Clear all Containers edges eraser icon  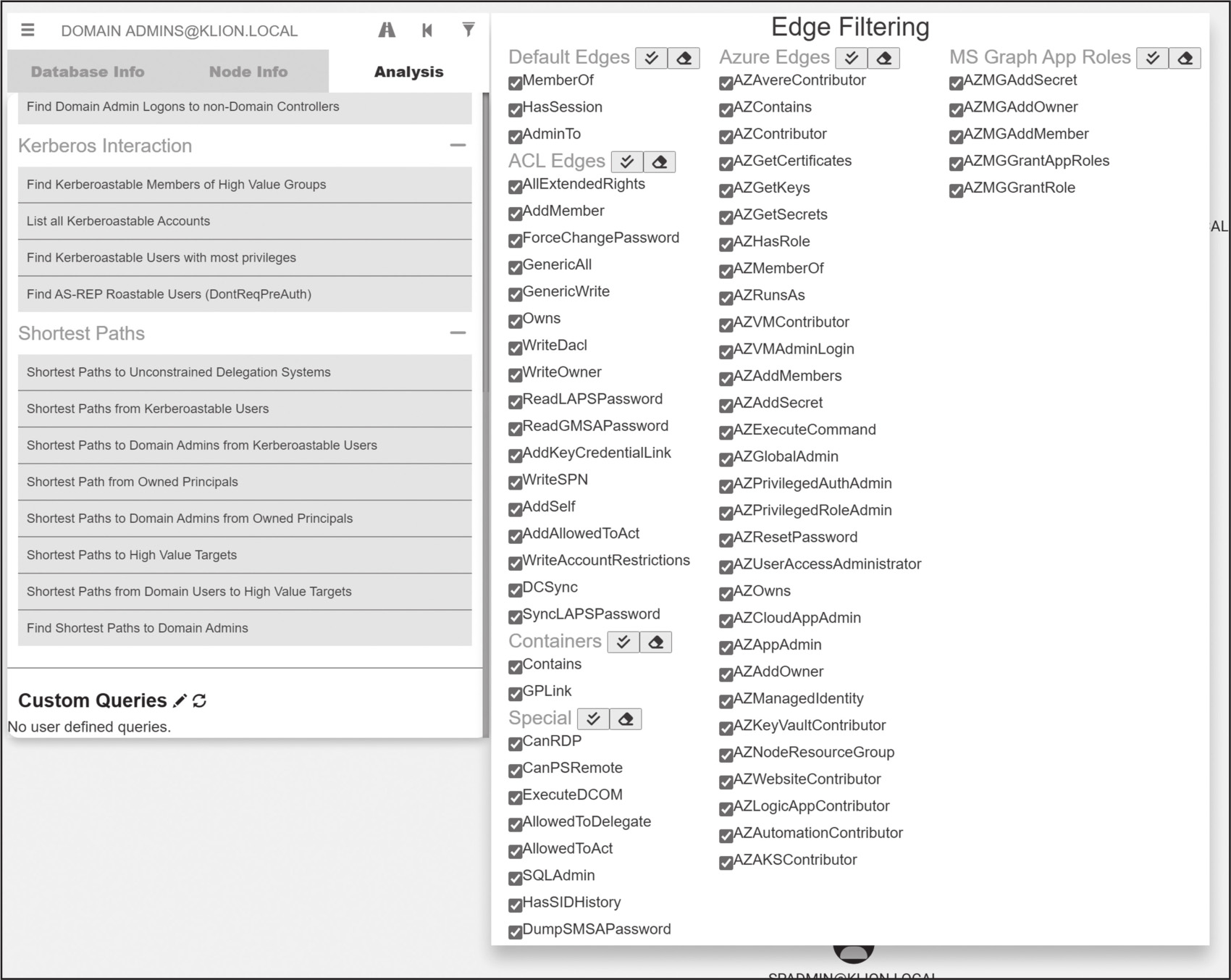[x=655, y=642]
